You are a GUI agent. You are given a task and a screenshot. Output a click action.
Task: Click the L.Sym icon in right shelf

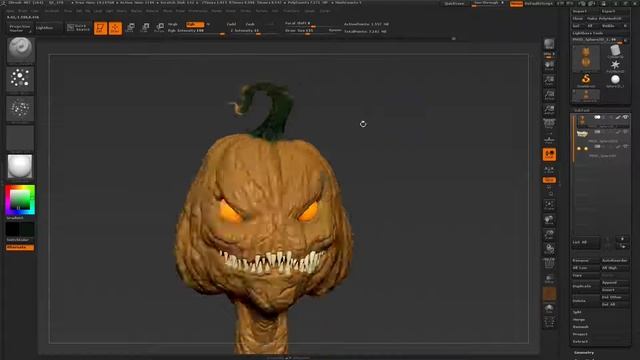[x=549, y=169]
